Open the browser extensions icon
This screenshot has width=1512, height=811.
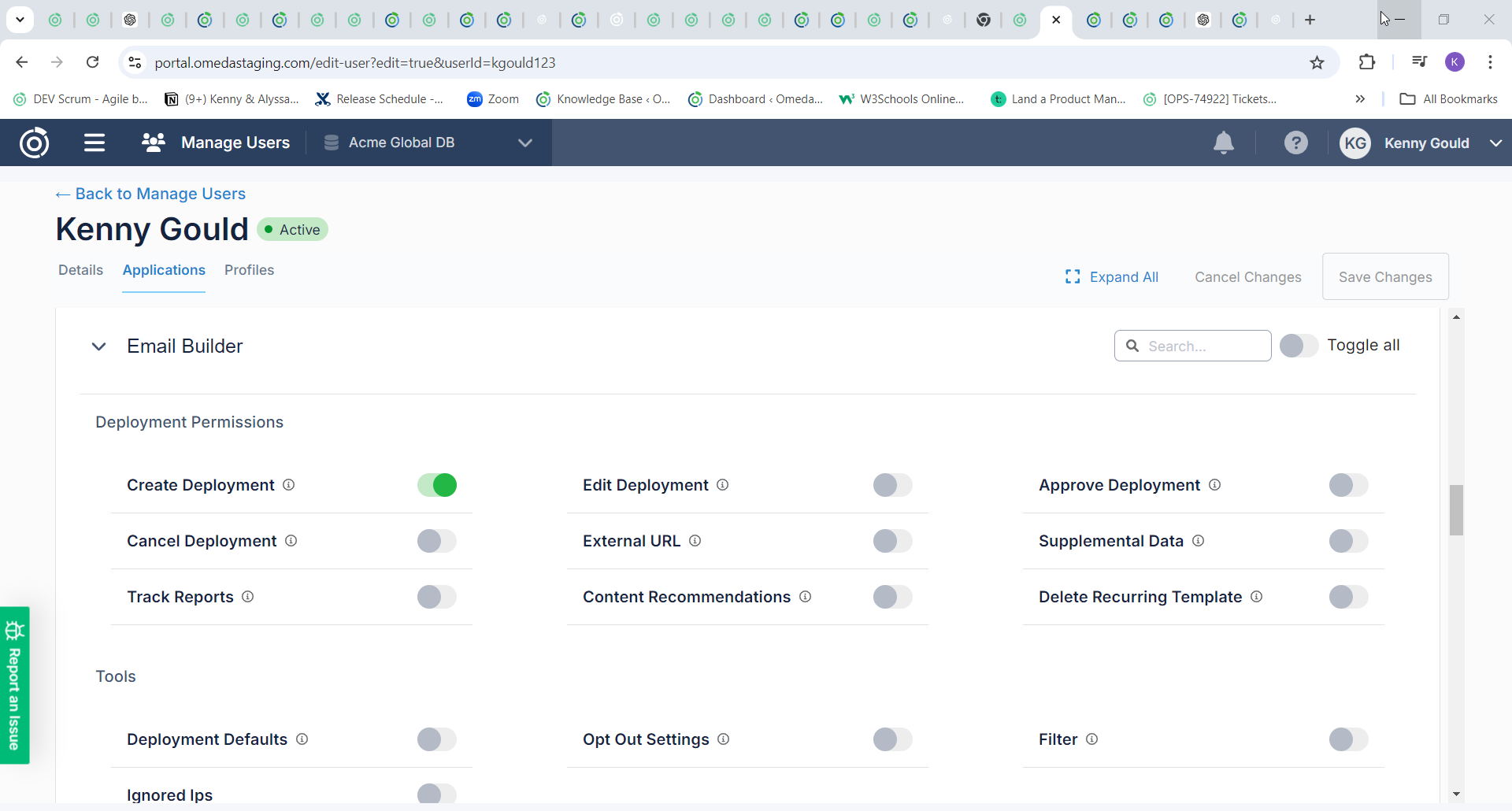tap(1367, 62)
